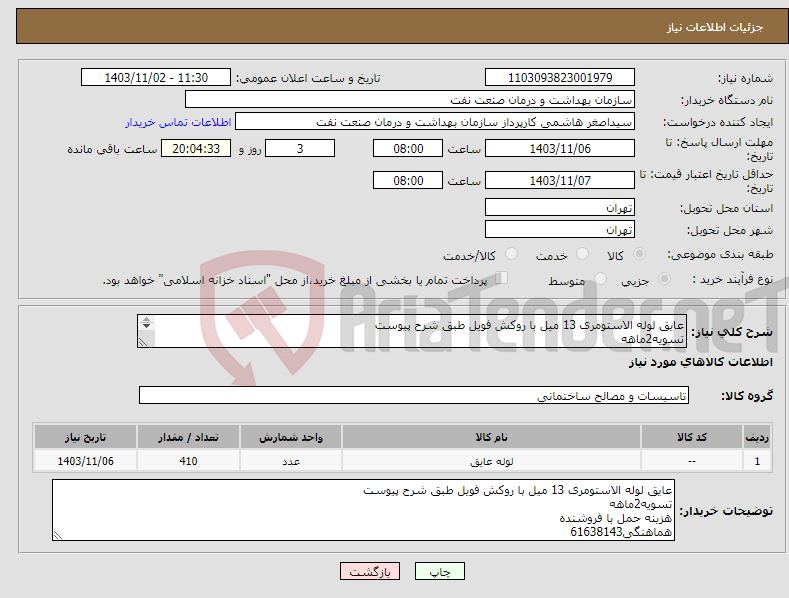Screen dimensions: 789x598
Task: Click the نام کالا column header
Action: coord(491,437)
